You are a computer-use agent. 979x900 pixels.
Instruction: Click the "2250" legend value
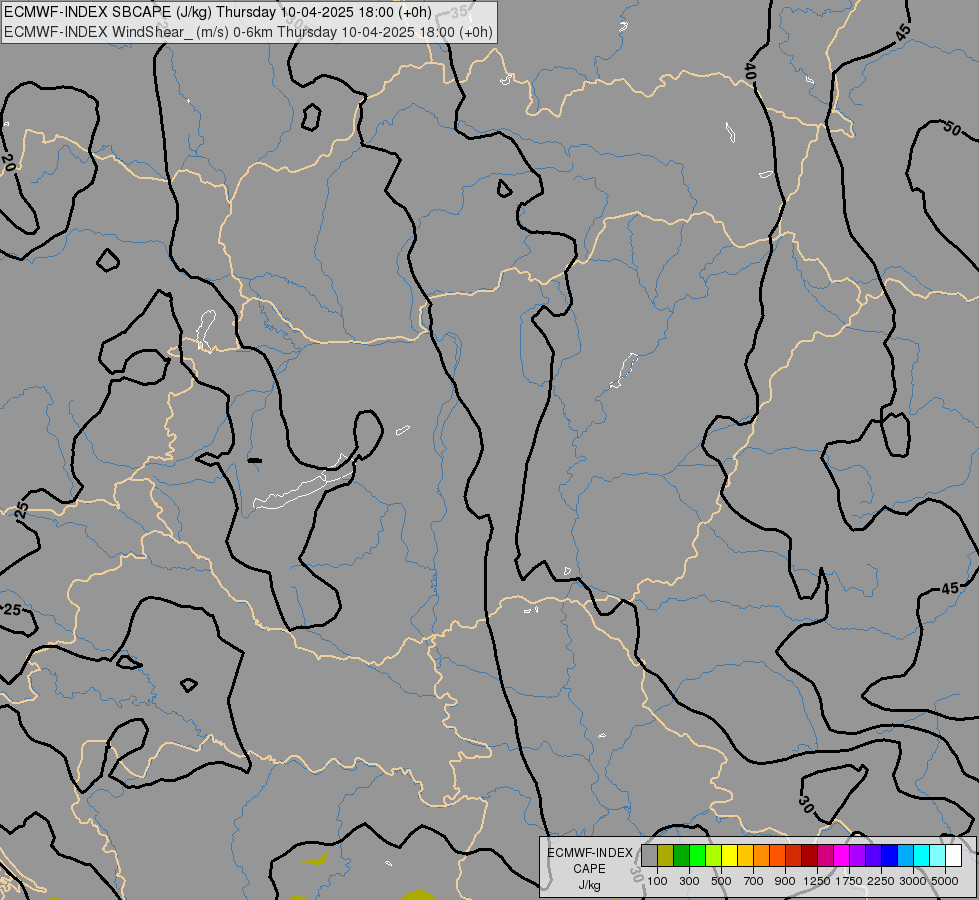pos(881,881)
